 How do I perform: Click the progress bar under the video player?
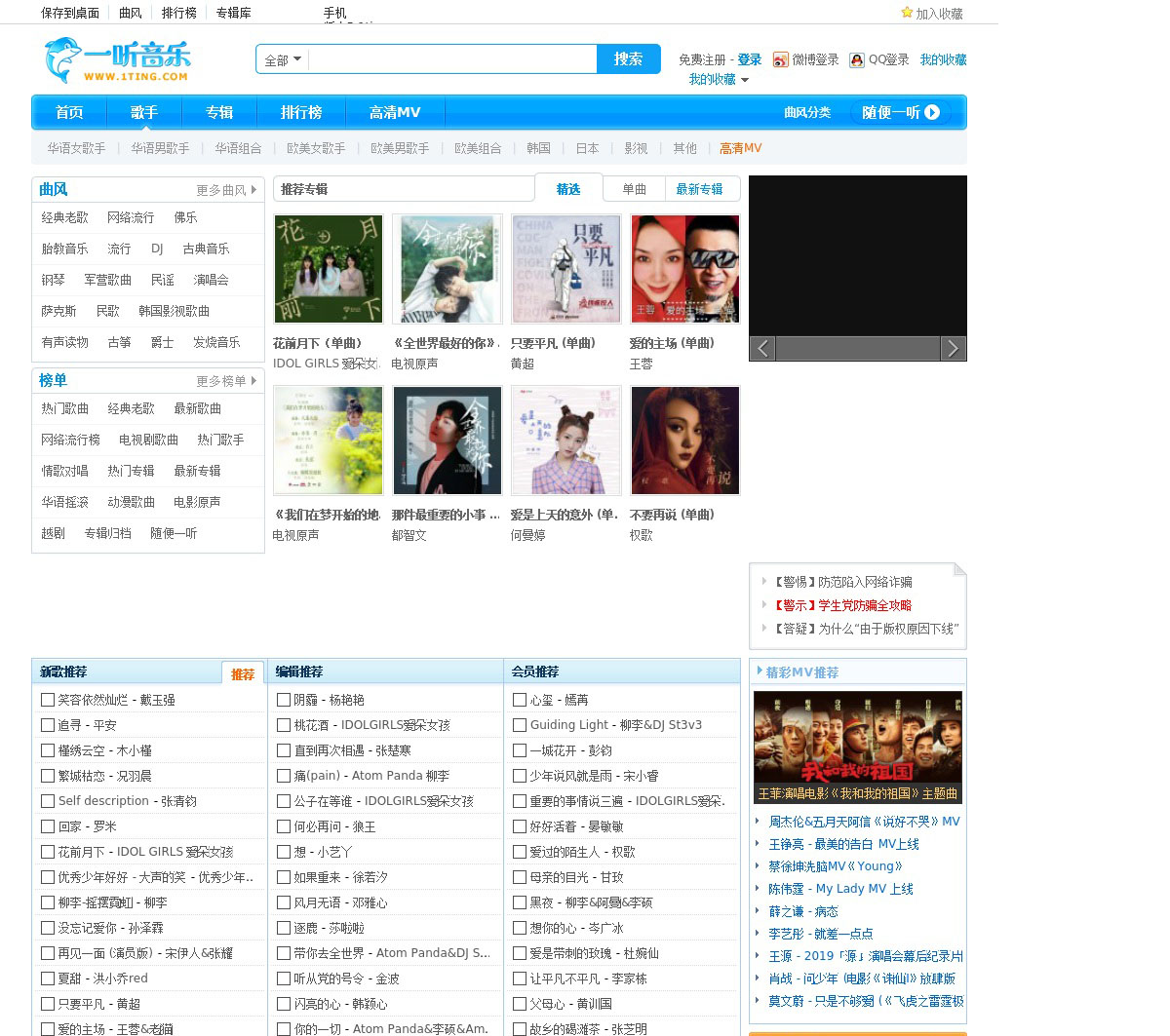[857, 349]
